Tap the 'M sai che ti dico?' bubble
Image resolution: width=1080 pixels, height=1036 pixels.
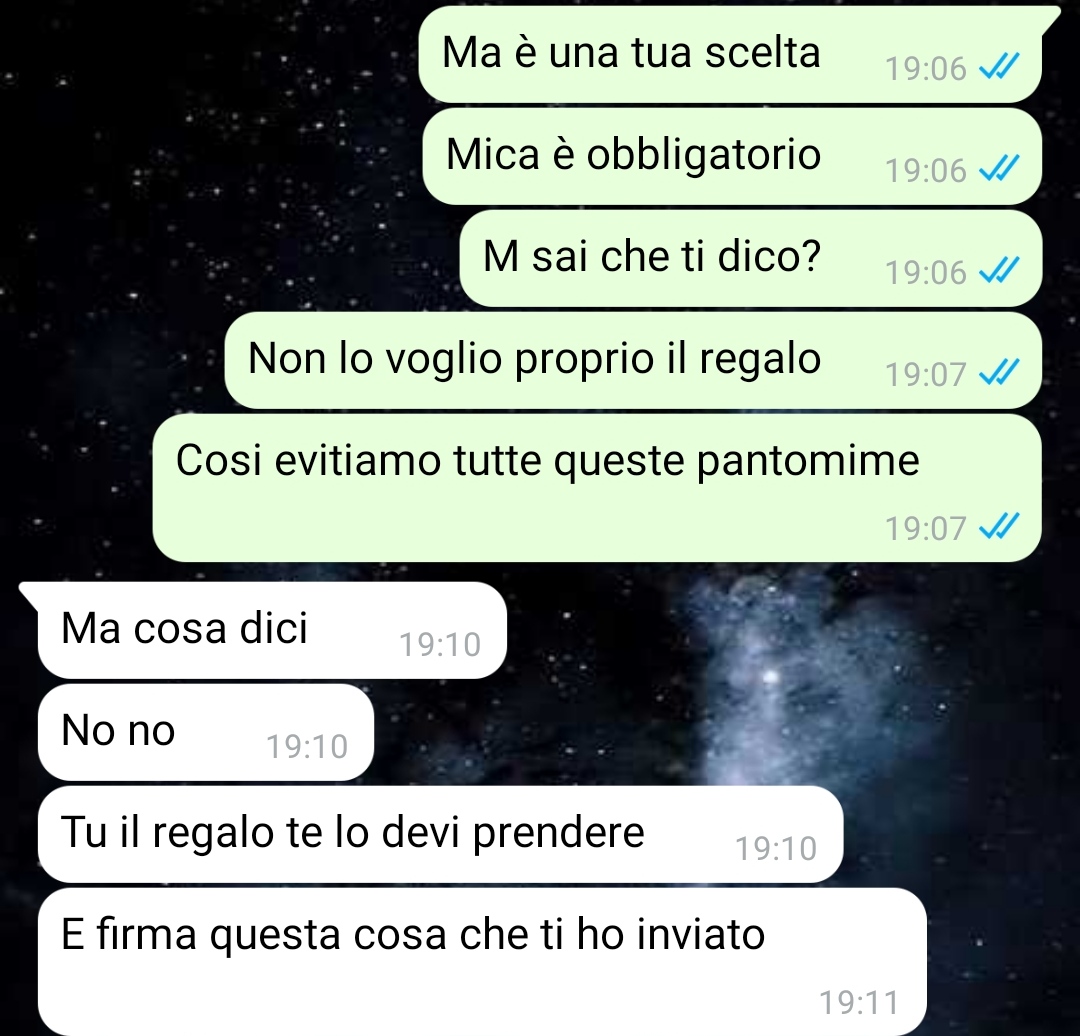[751, 258]
